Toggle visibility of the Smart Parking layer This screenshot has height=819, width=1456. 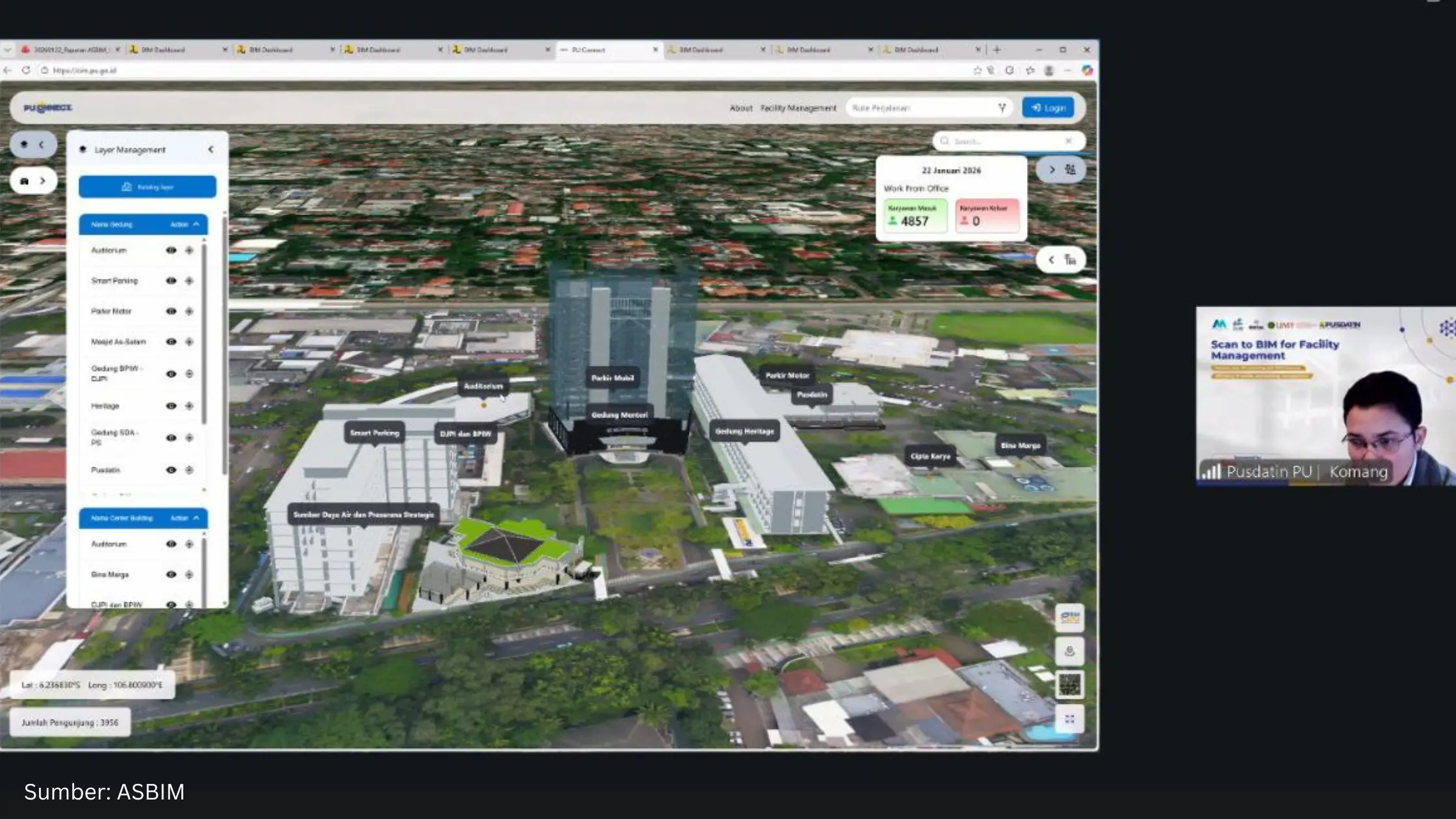pos(171,281)
